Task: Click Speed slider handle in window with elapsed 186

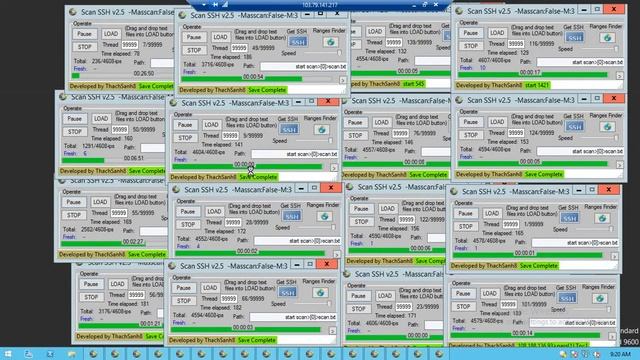Action: [339, 53]
